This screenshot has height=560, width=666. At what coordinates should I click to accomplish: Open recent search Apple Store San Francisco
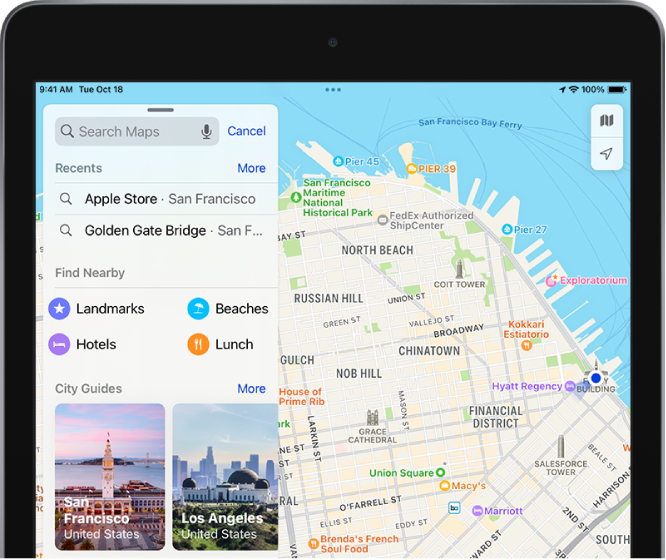[x=166, y=199]
